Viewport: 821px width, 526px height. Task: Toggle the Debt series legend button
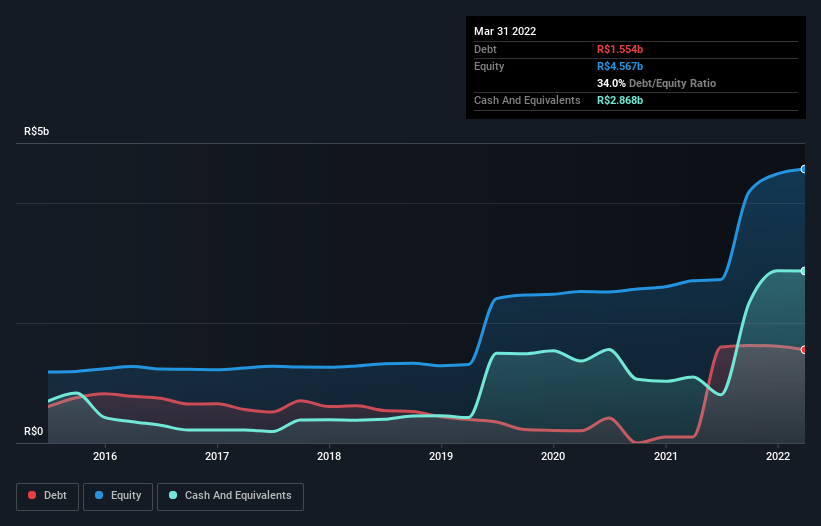click(x=48, y=496)
